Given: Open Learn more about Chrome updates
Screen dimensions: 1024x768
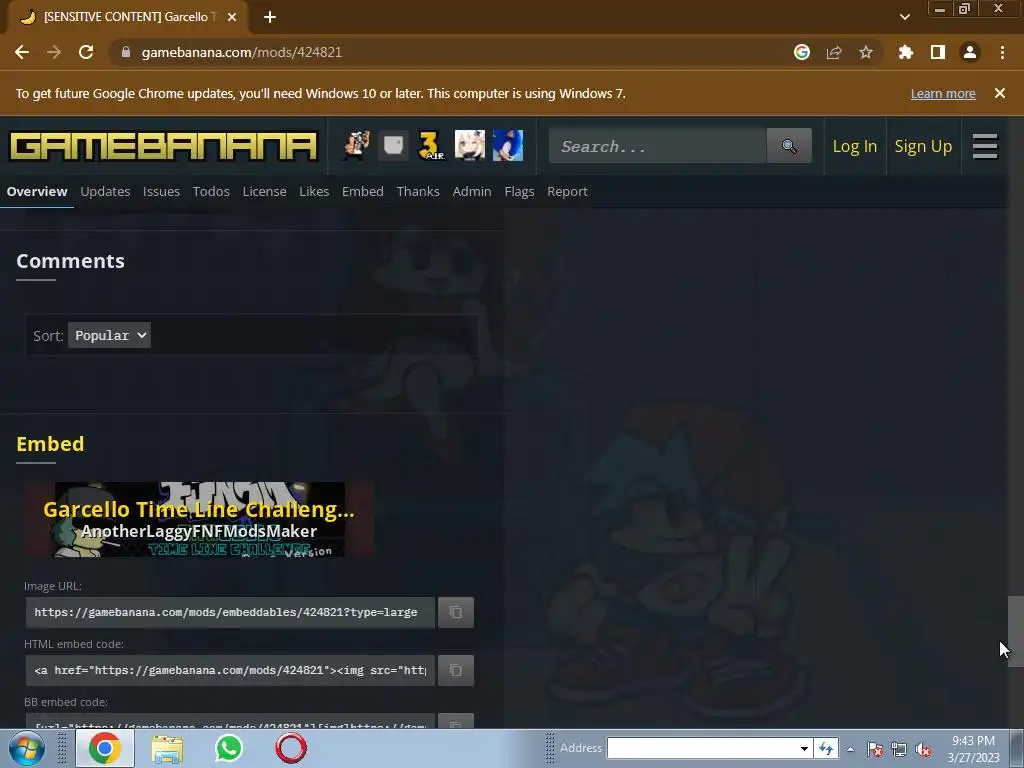Looking at the screenshot, I should tap(943, 93).
